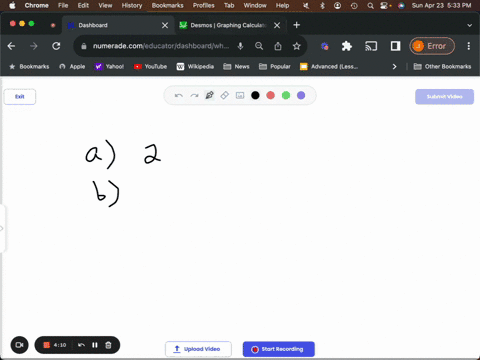Toggle the camera icon at bottom left
Image resolution: width=480 pixels, height=360 pixels.
[x=20, y=345]
